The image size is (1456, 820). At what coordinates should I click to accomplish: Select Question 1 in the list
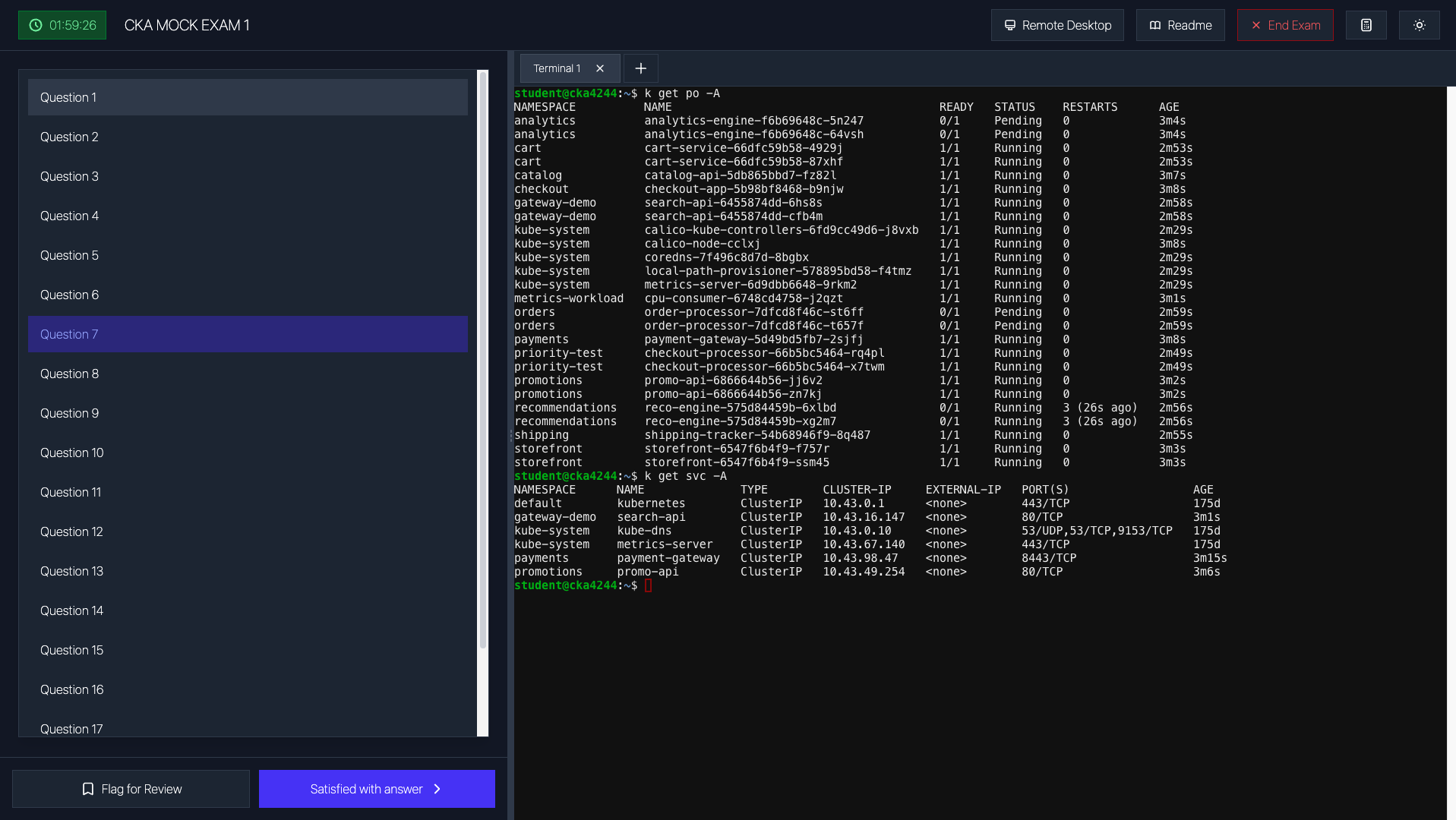pos(248,97)
